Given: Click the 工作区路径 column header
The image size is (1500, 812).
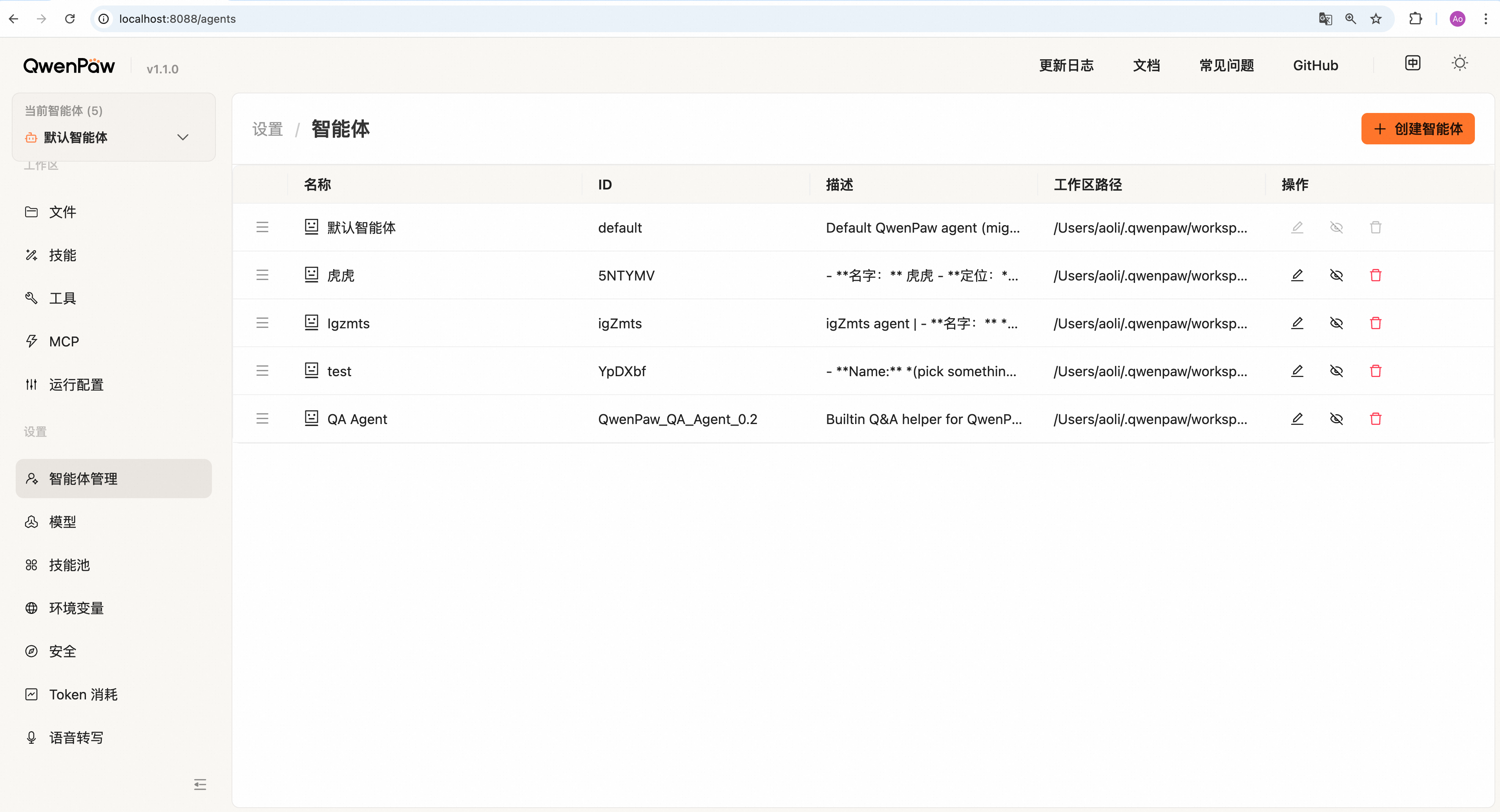Looking at the screenshot, I should 1088,184.
